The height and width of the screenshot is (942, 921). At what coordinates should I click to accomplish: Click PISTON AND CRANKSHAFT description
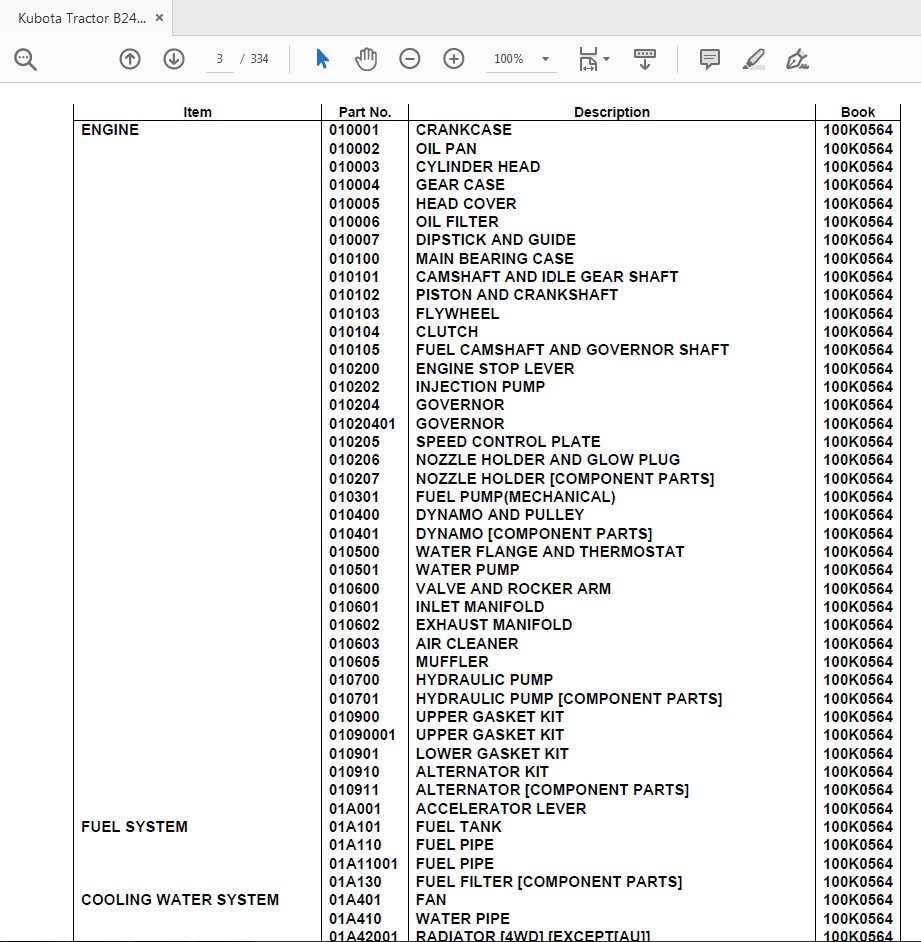coord(517,294)
